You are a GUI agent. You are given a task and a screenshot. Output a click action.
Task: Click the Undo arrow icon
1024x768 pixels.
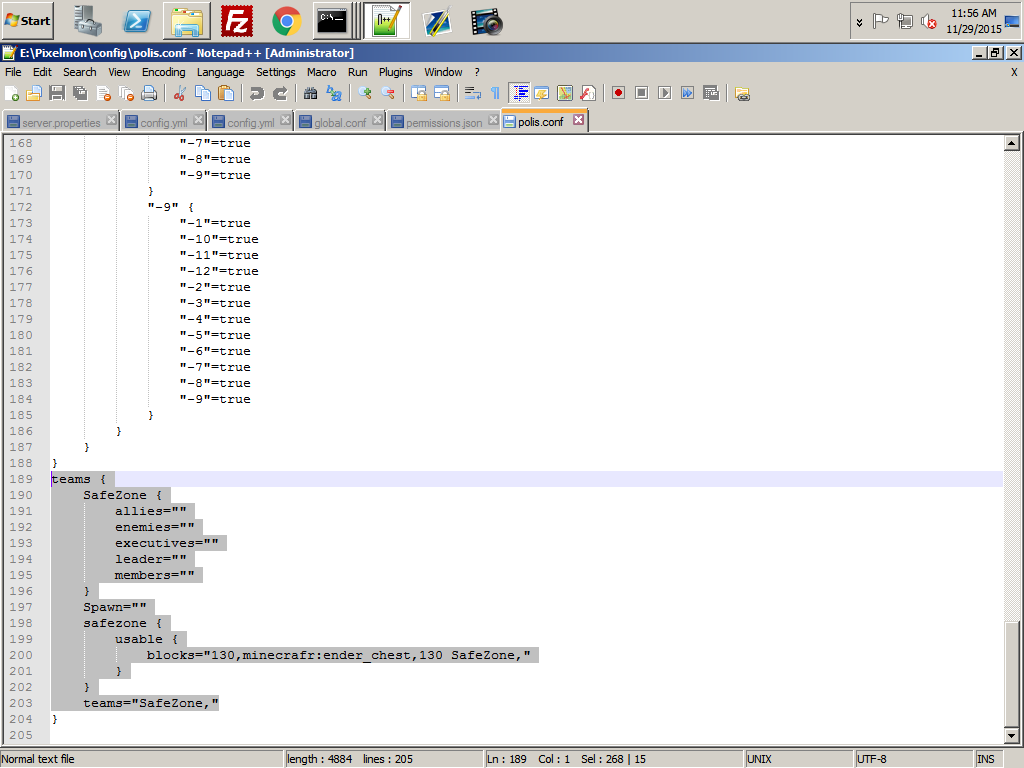pos(257,94)
